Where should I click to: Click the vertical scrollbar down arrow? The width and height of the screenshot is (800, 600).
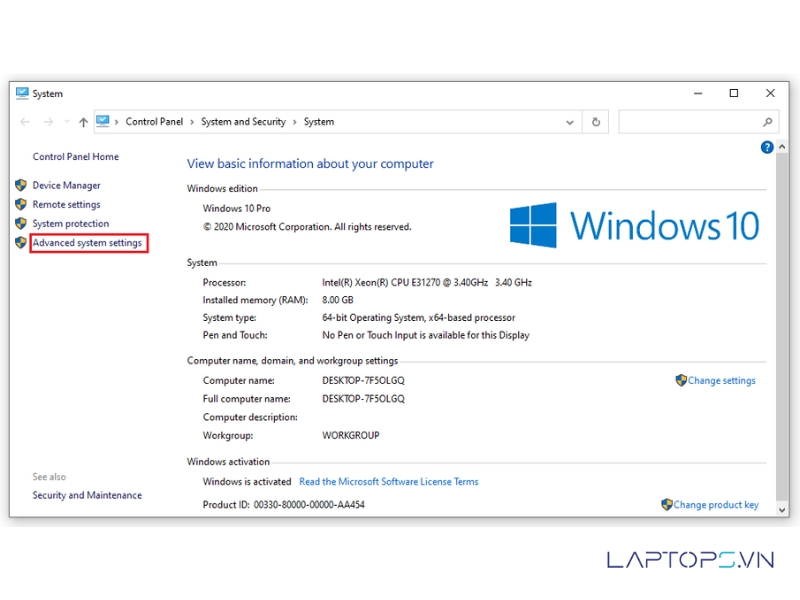pos(782,509)
